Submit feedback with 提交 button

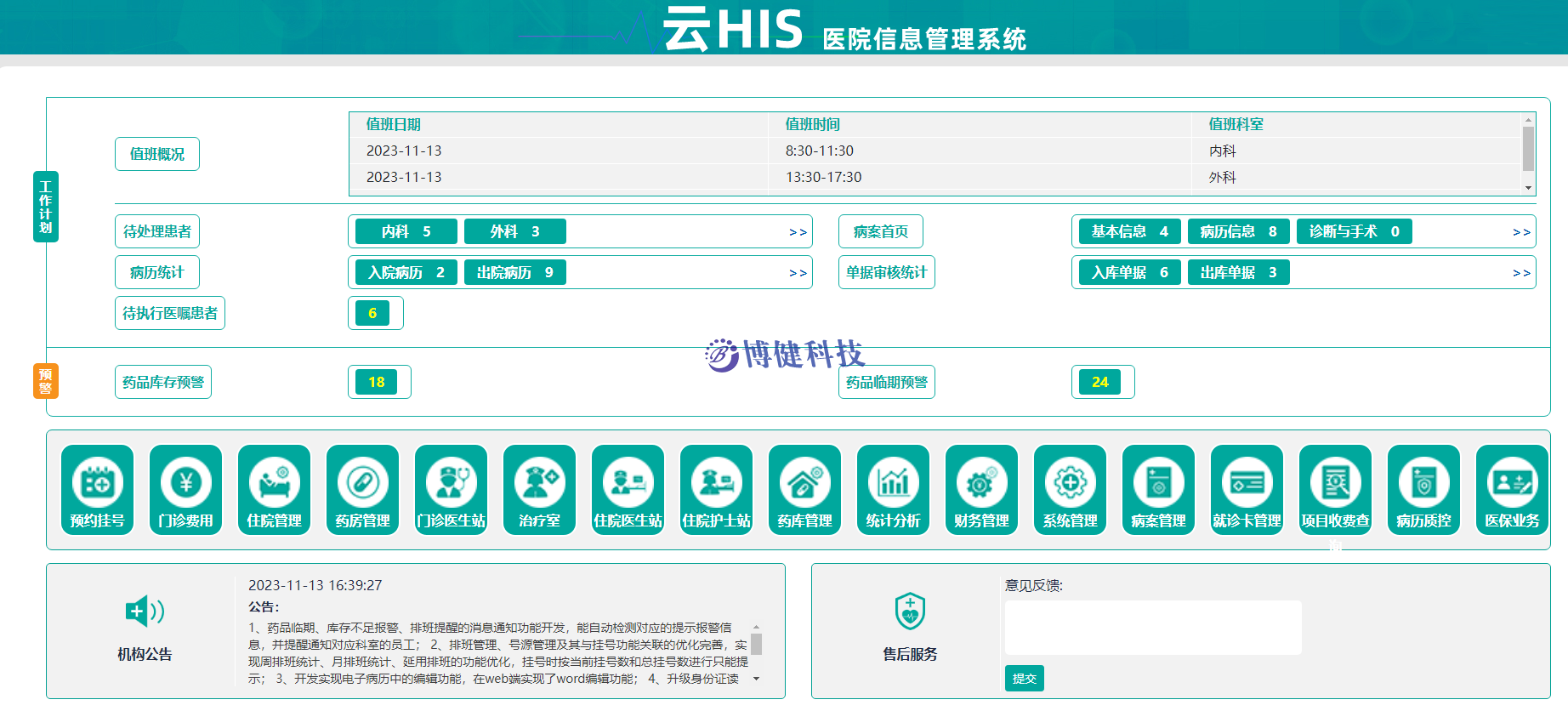point(1025,678)
